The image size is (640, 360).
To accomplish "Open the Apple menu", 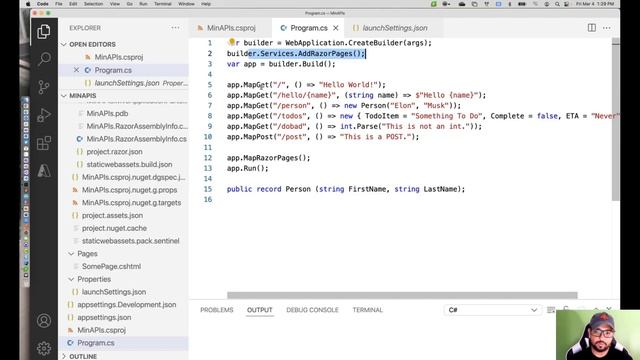I will (28, 4).
